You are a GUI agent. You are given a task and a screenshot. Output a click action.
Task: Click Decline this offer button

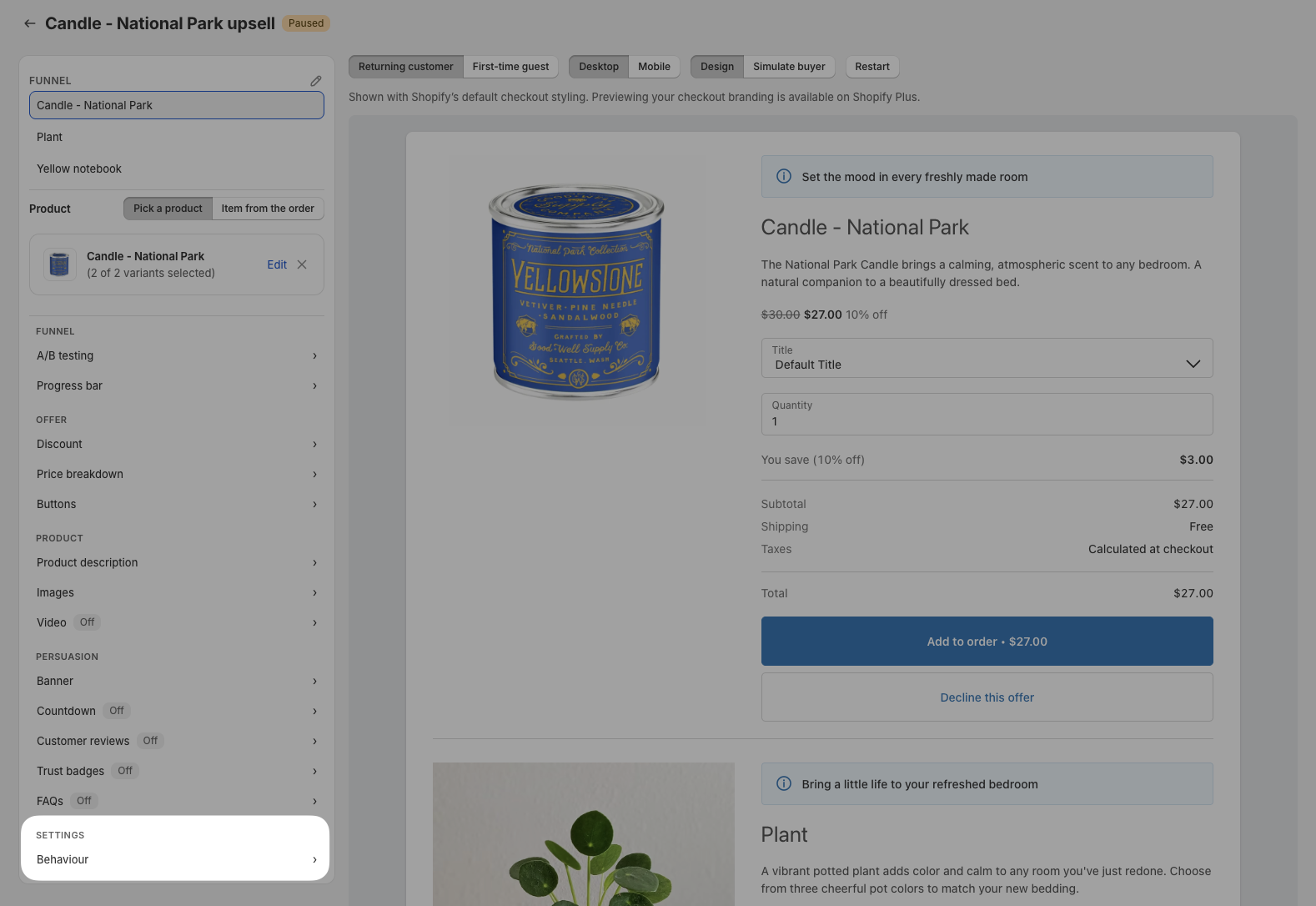pos(987,697)
